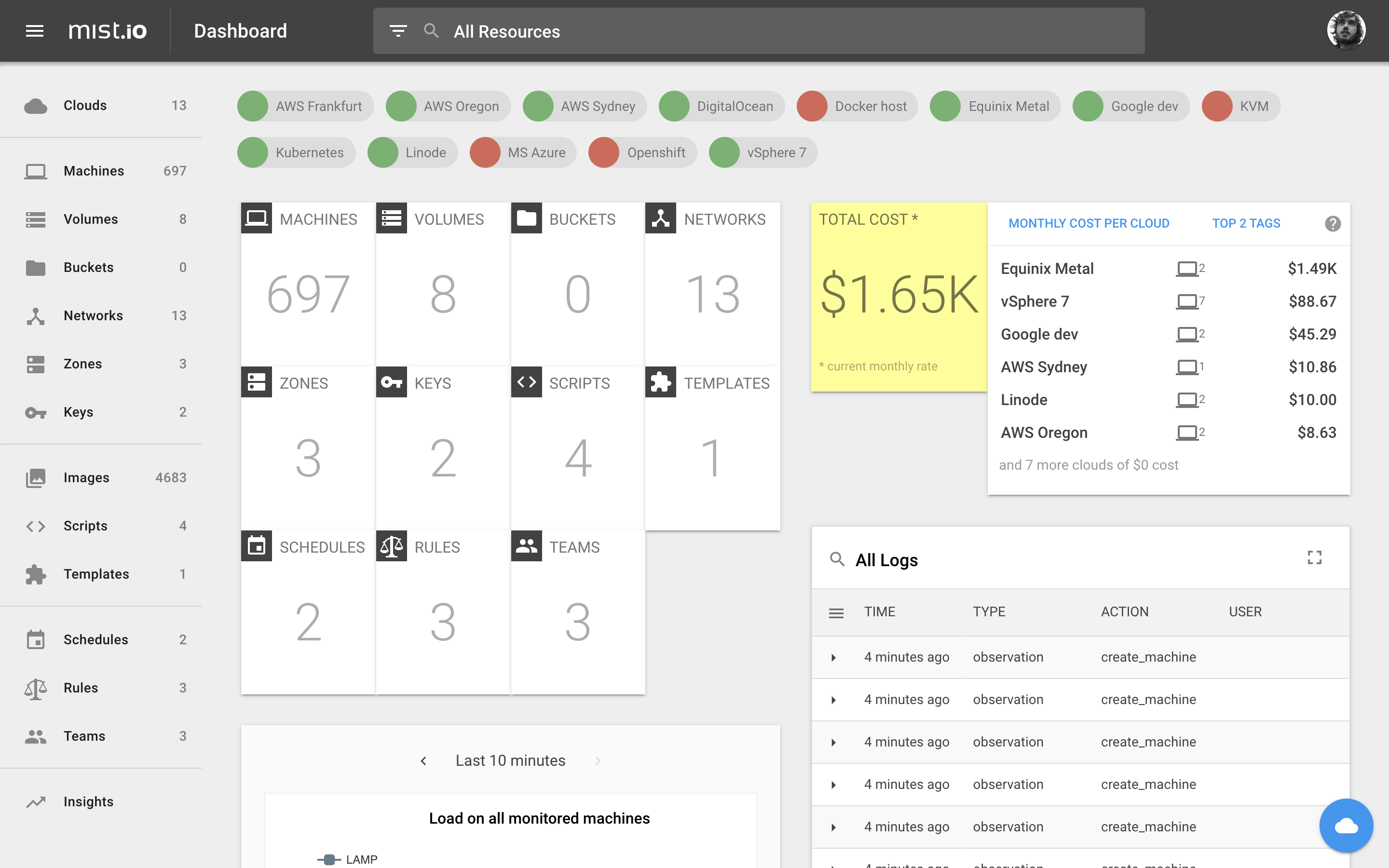Go to Volumes in the sidebar
The width and height of the screenshot is (1389, 868).
[101, 219]
